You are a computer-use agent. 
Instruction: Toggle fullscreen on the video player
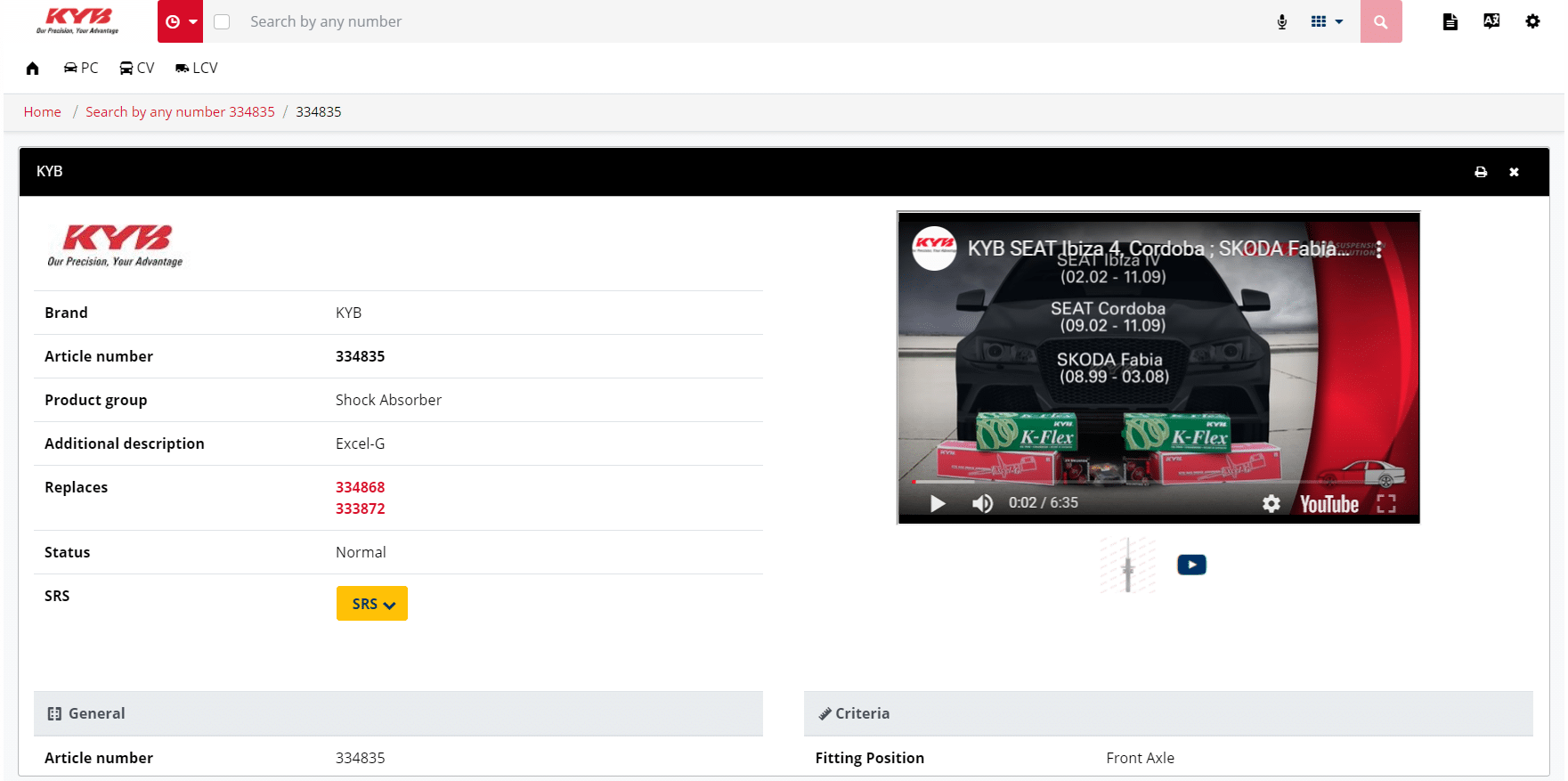point(1385,503)
